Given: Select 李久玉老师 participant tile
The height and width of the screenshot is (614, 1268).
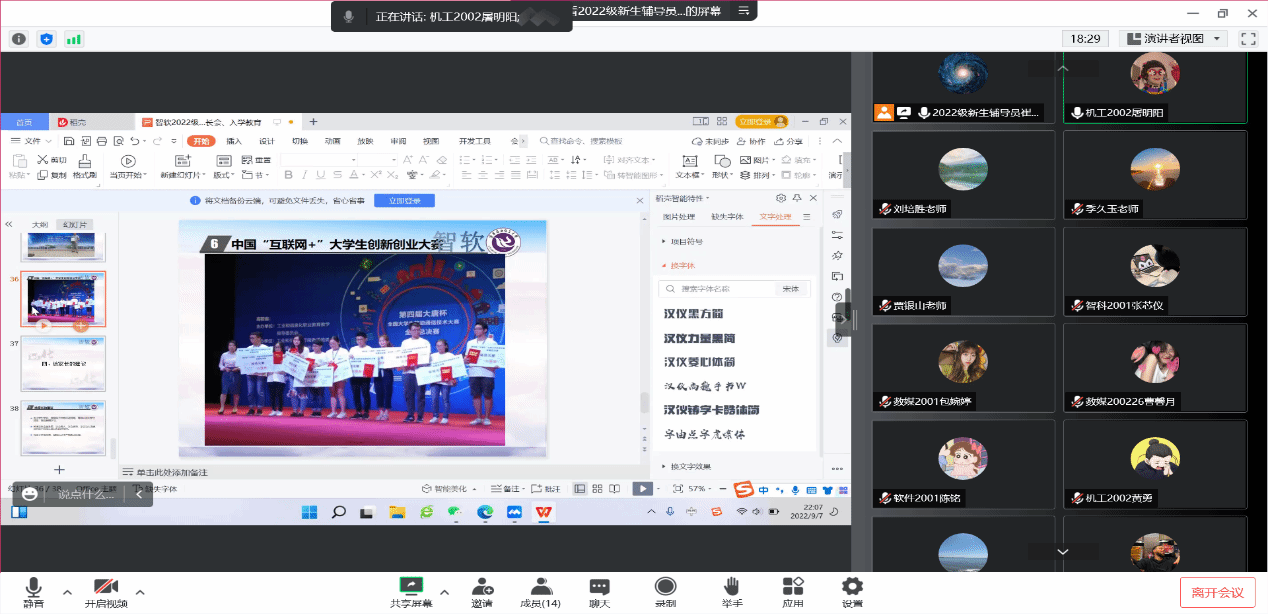Looking at the screenshot, I should [x=1155, y=175].
